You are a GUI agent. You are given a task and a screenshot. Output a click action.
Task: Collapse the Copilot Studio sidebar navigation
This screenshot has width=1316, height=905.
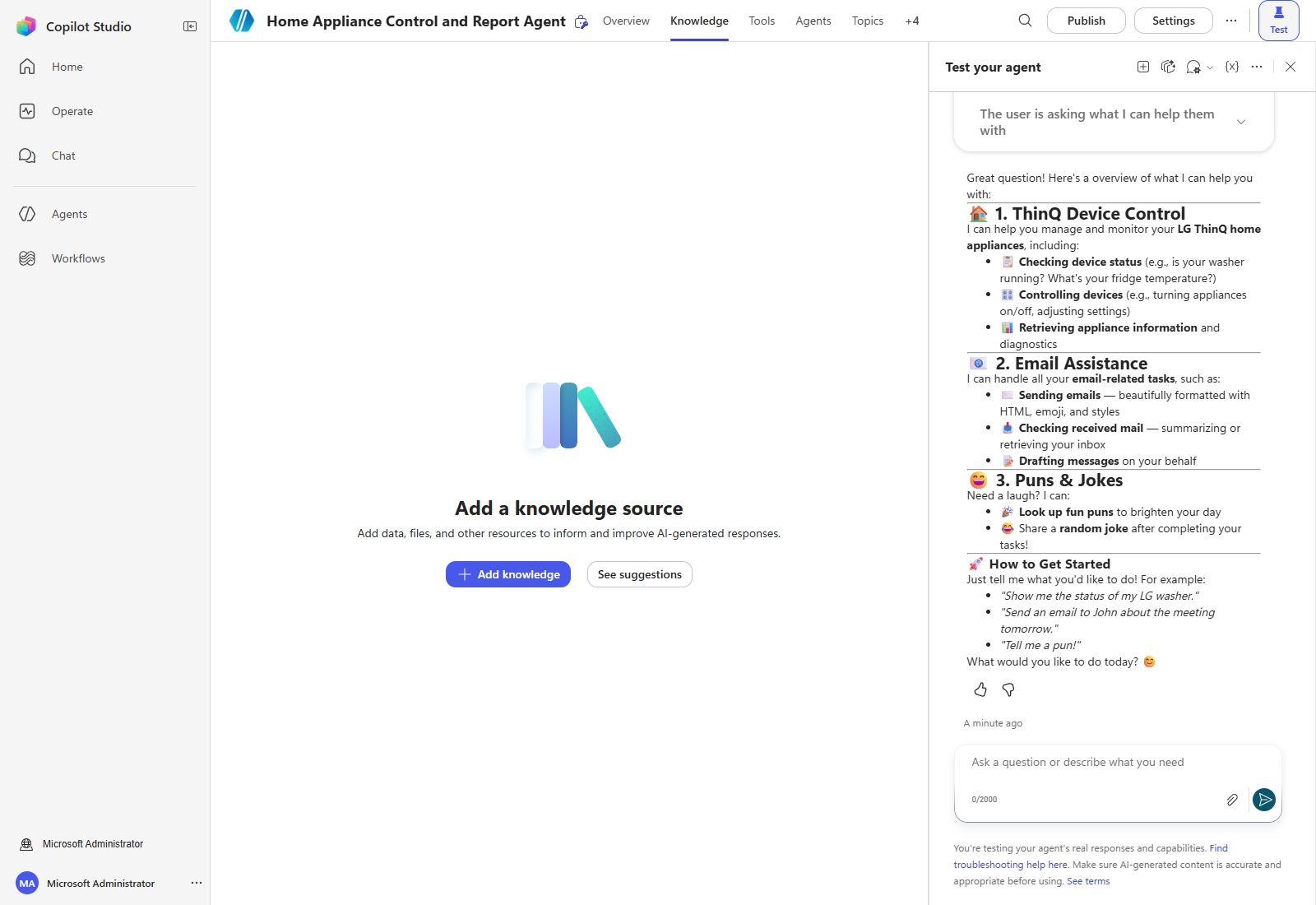[x=190, y=26]
